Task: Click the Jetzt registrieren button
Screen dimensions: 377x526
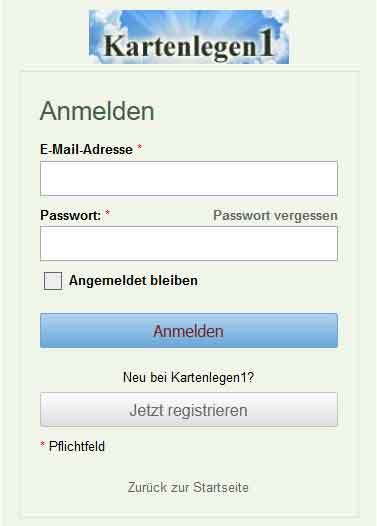Action: tap(189, 410)
